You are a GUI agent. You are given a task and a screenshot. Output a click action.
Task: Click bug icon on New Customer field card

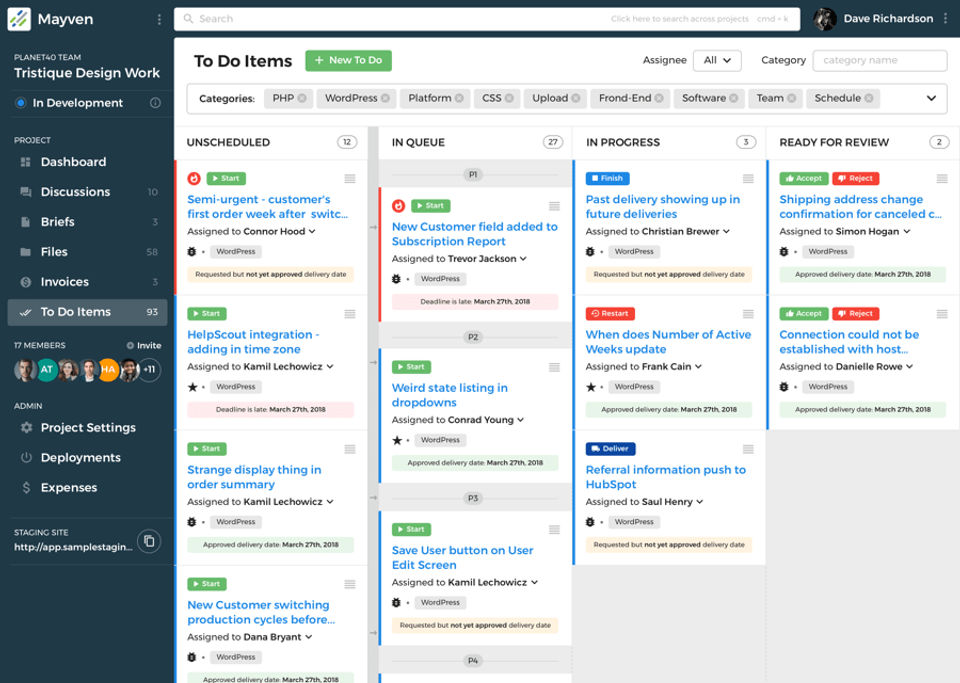pos(397,279)
